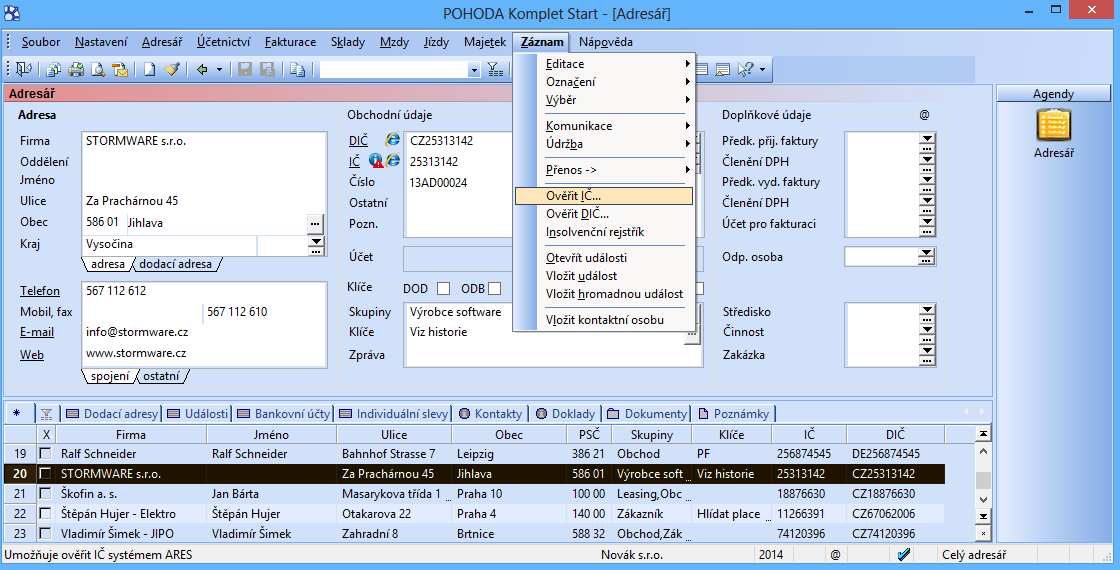
Task: Open the Adresář agenda icon in Agendy panel
Action: pos(1054,126)
